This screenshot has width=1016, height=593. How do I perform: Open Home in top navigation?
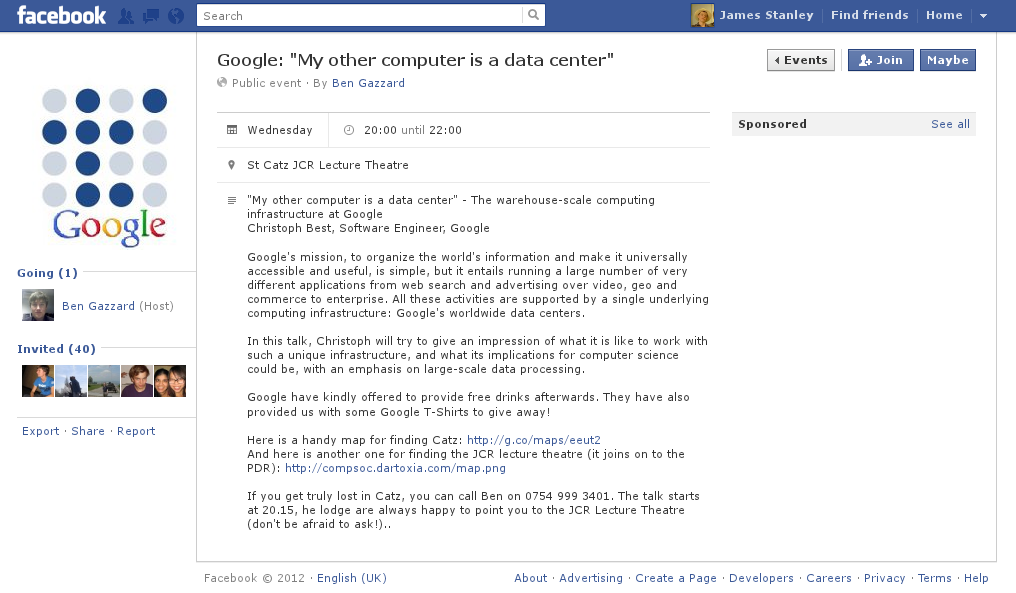coord(944,16)
